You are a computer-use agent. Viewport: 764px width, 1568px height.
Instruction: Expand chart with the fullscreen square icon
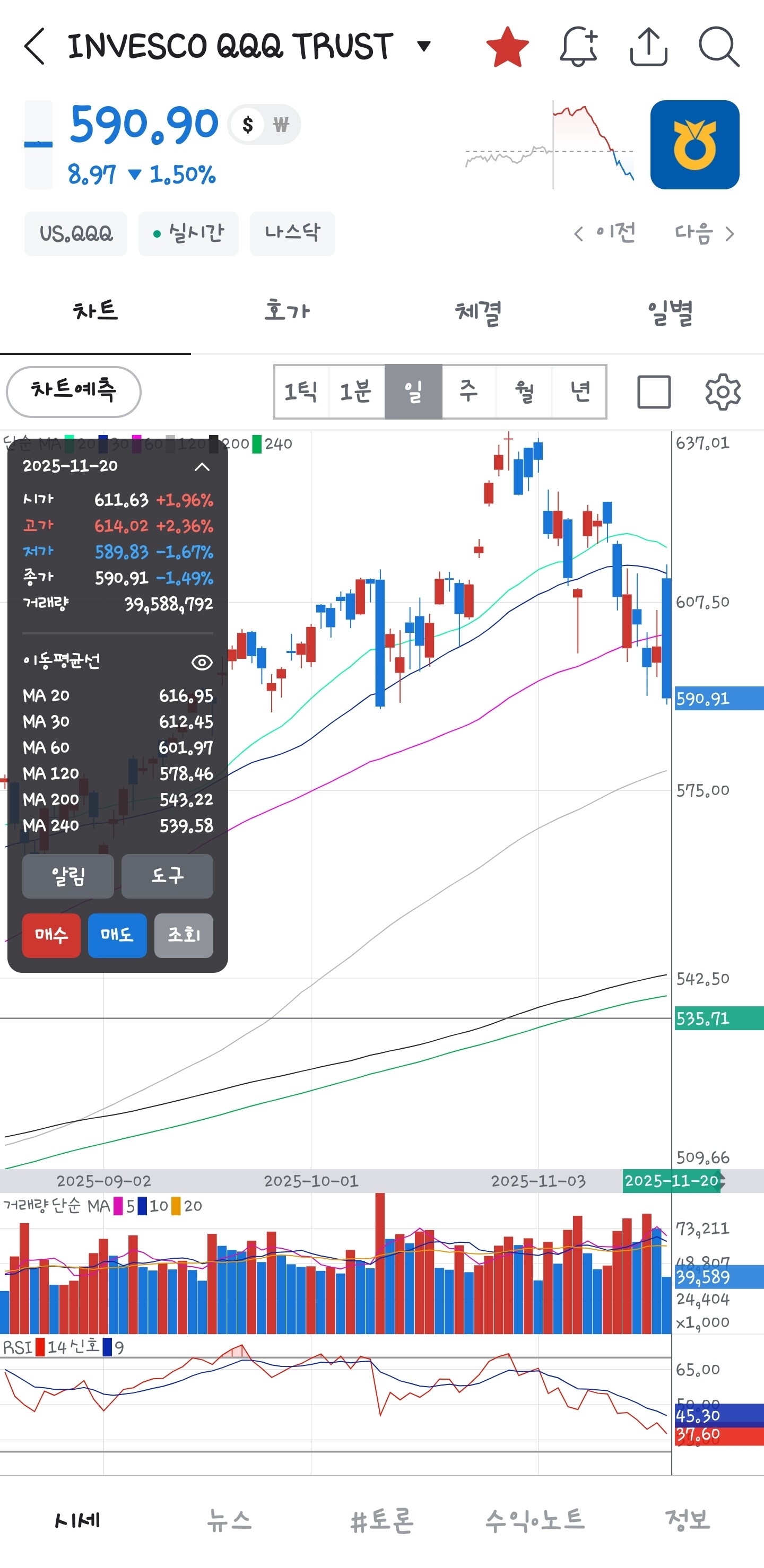[x=654, y=392]
